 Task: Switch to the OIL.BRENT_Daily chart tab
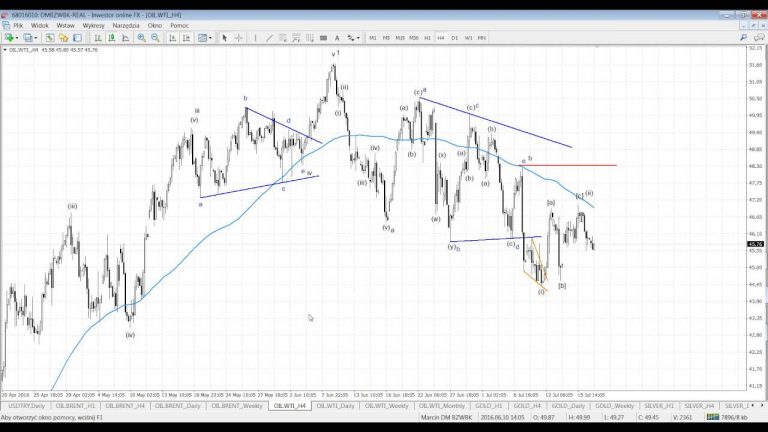coord(177,406)
